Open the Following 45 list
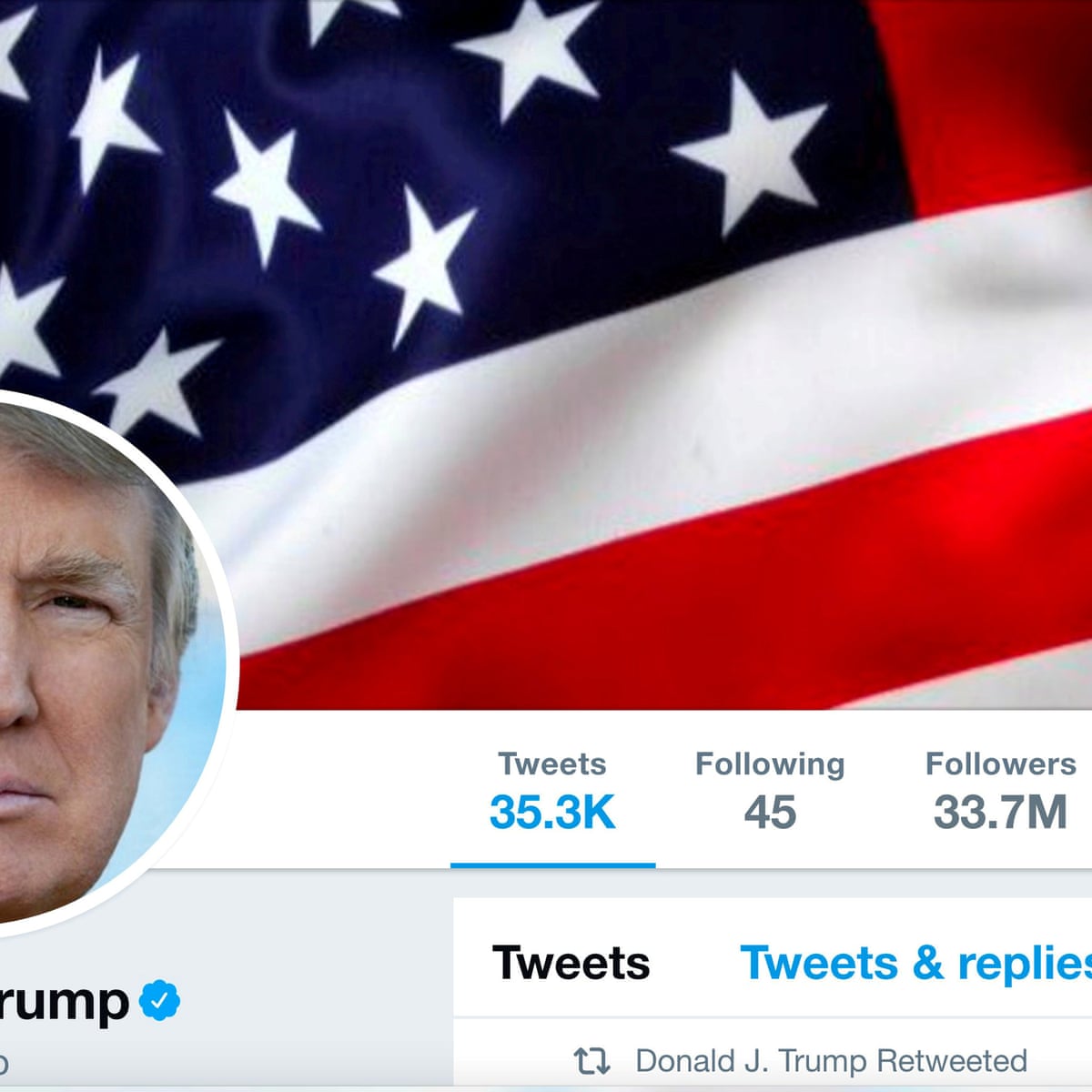Viewport: 1092px width, 1092px height. point(770,791)
